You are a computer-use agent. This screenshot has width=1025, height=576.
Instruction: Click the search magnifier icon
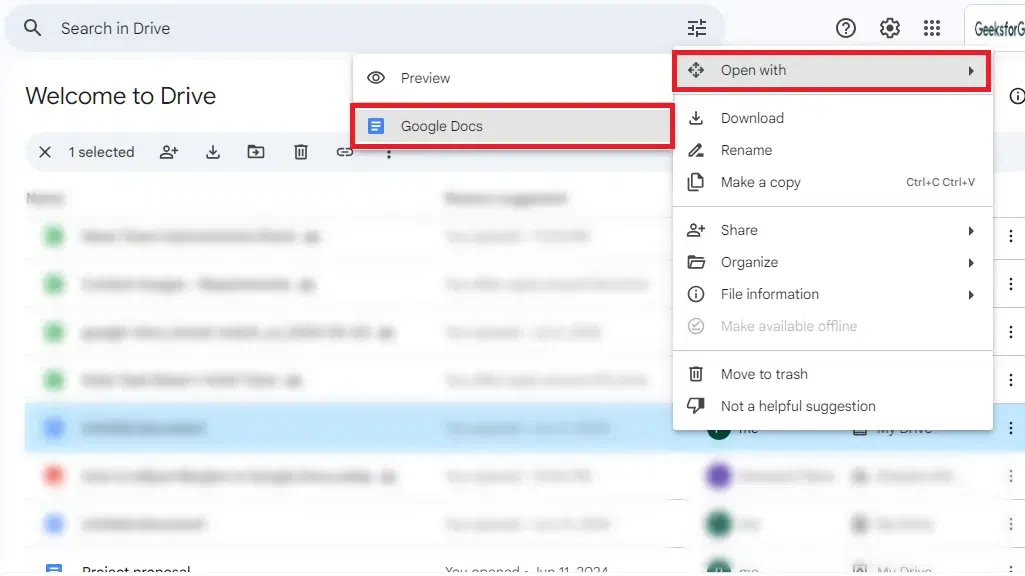point(32,28)
